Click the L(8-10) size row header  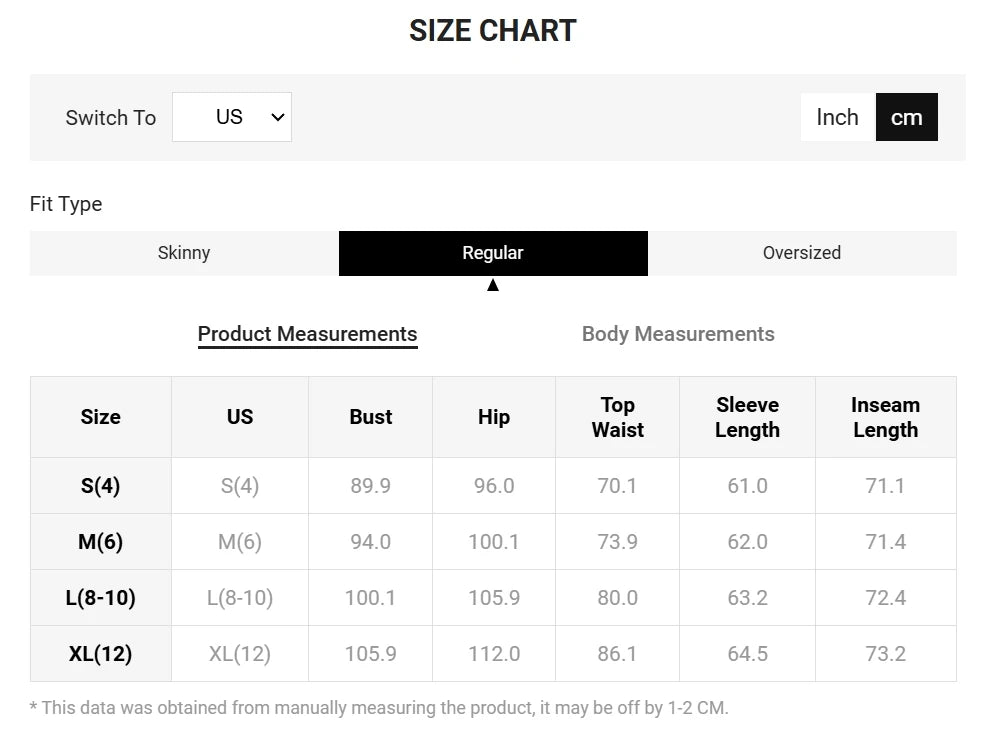(100, 598)
